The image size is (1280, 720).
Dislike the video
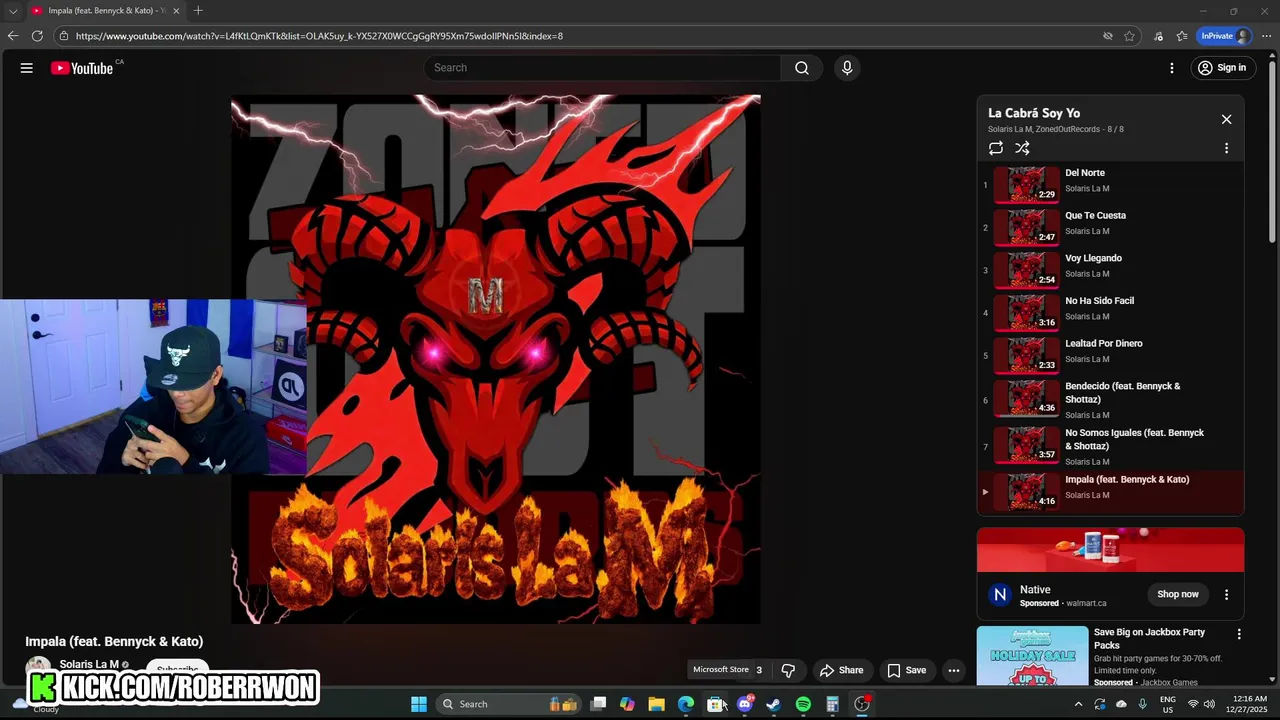click(788, 670)
